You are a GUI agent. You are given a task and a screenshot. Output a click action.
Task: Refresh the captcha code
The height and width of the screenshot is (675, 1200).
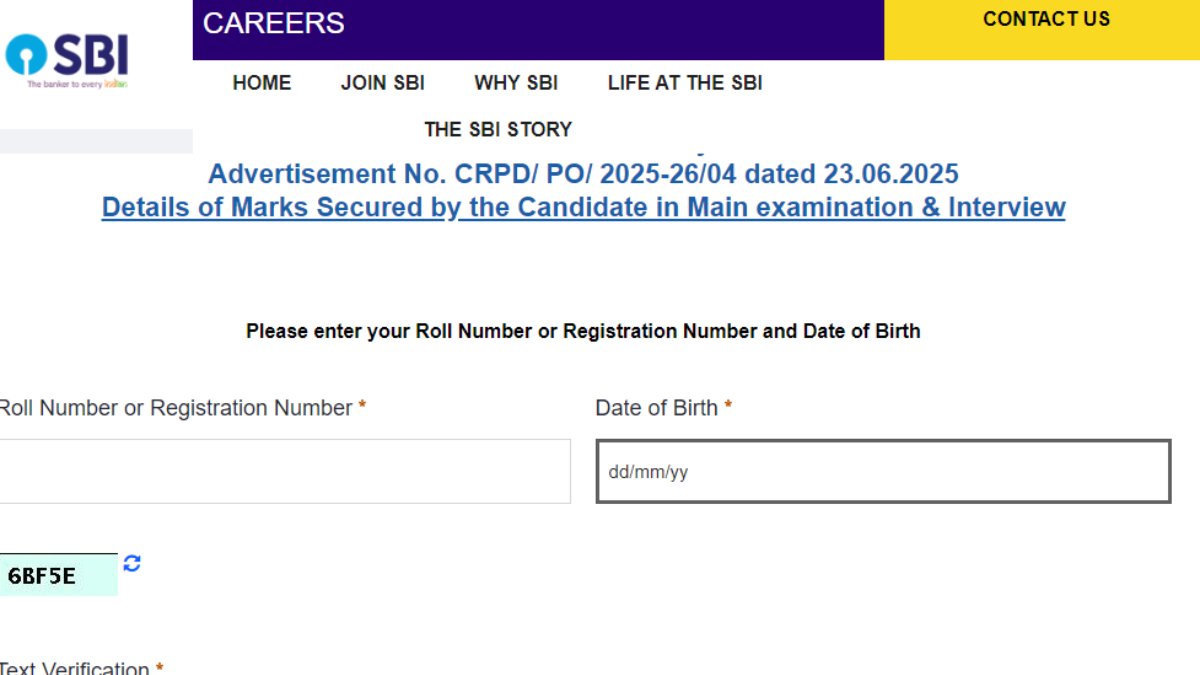131,563
